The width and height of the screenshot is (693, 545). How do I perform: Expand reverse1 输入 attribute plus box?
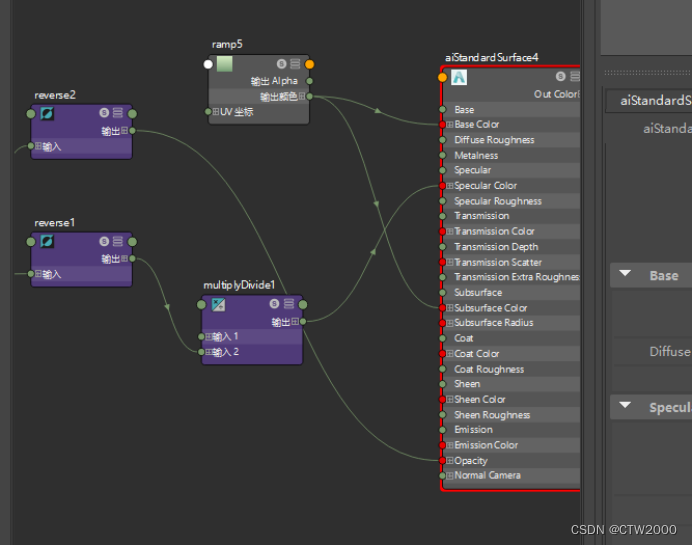[x=38, y=274]
